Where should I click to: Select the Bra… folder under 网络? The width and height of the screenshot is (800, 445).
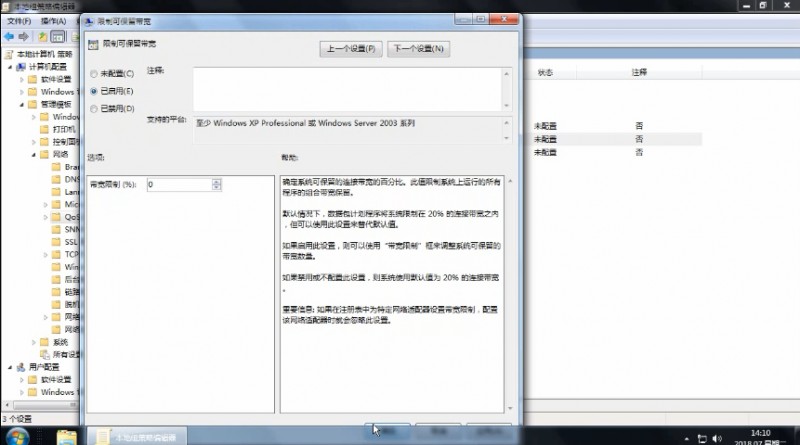(x=65, y=167)
